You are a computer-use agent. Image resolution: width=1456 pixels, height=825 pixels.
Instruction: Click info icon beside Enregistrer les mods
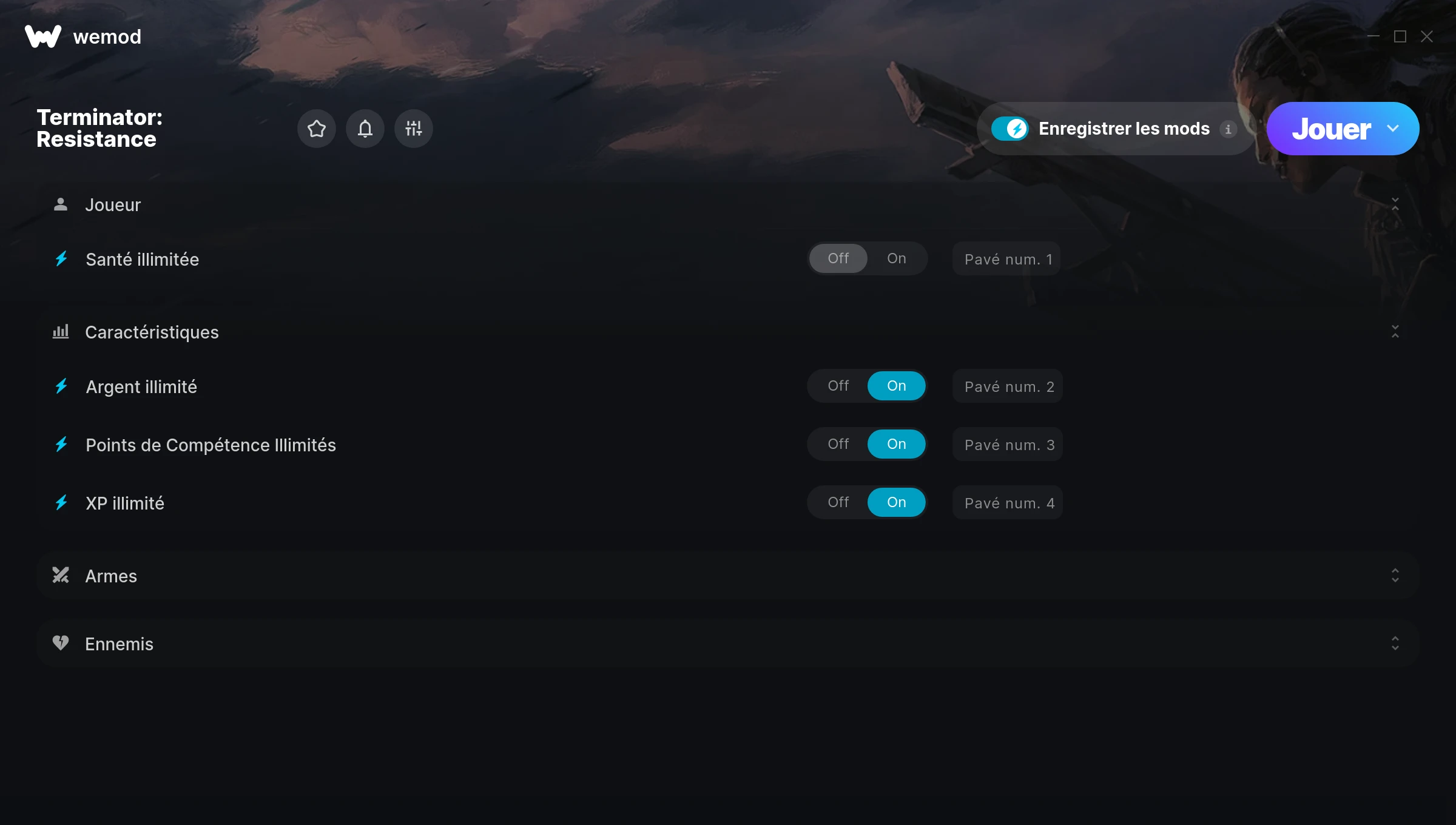coord(1228,129)
